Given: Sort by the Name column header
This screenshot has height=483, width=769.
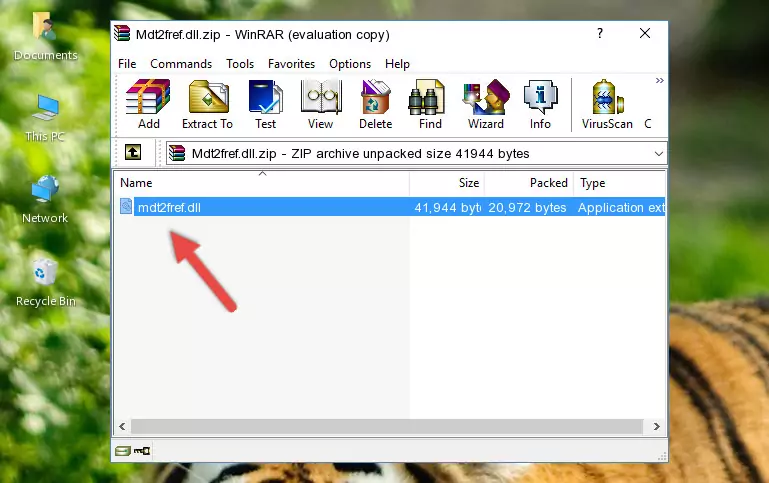Looking at the screenshot, I should click(x=262, y=183).
